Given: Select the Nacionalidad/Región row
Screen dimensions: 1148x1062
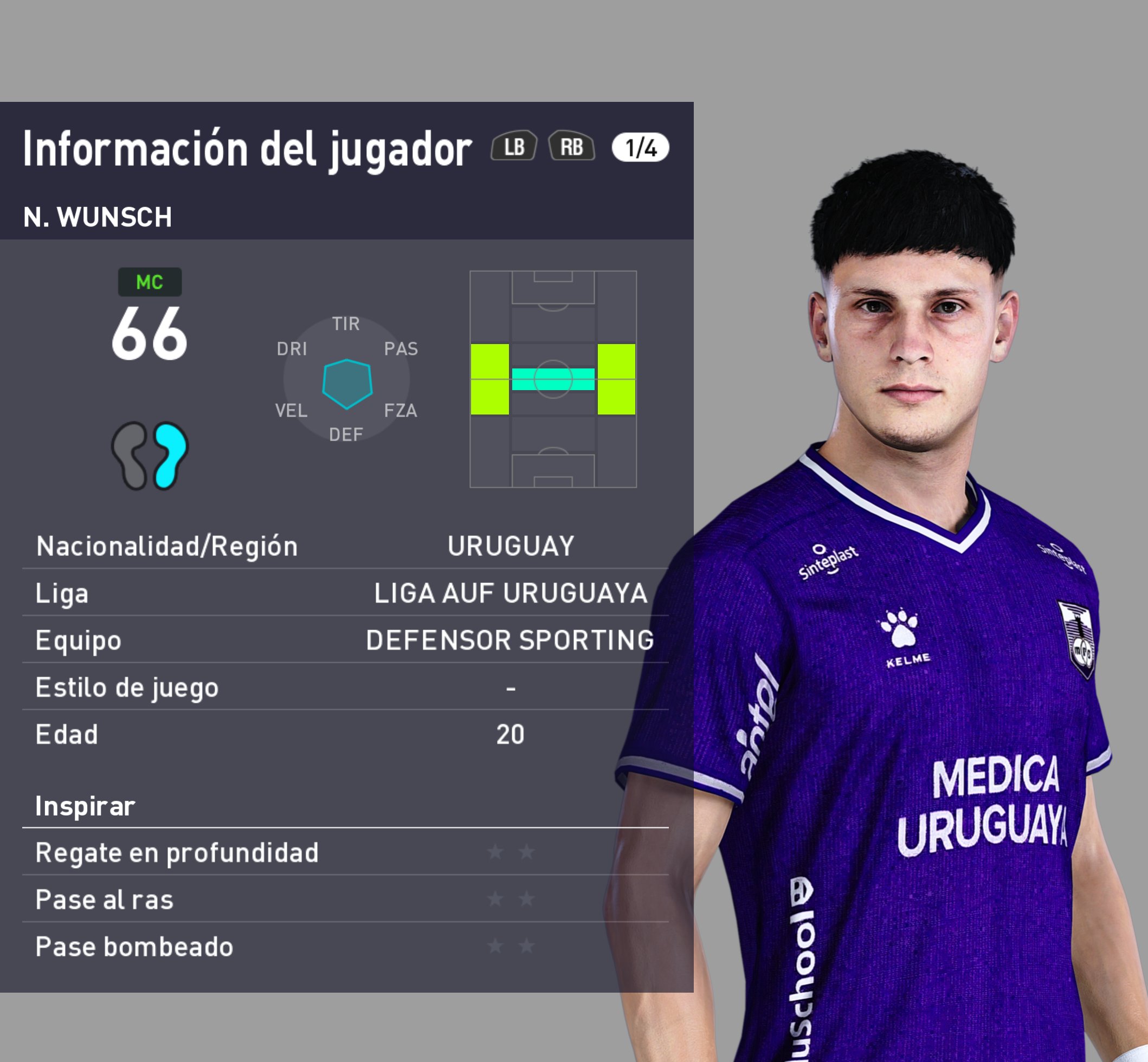Looking at the screenshot, I should coord(345,546).
